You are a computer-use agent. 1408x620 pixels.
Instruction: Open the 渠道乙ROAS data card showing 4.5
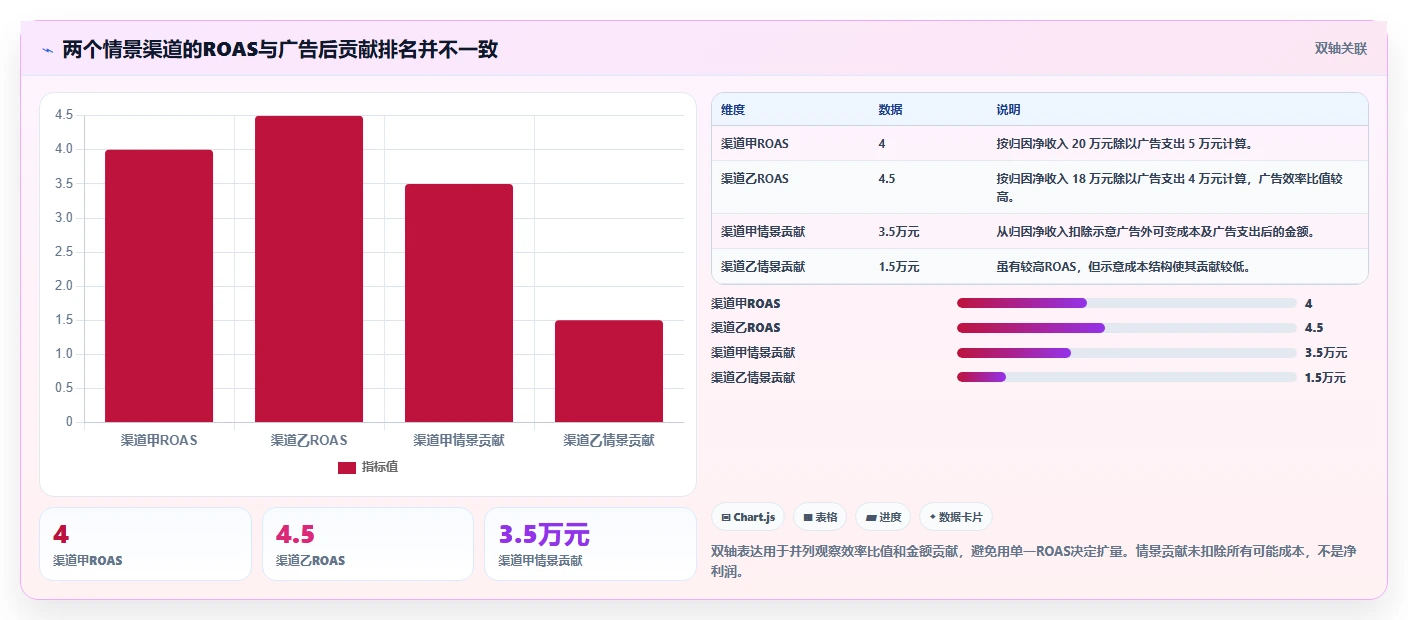tap(368, 544)
